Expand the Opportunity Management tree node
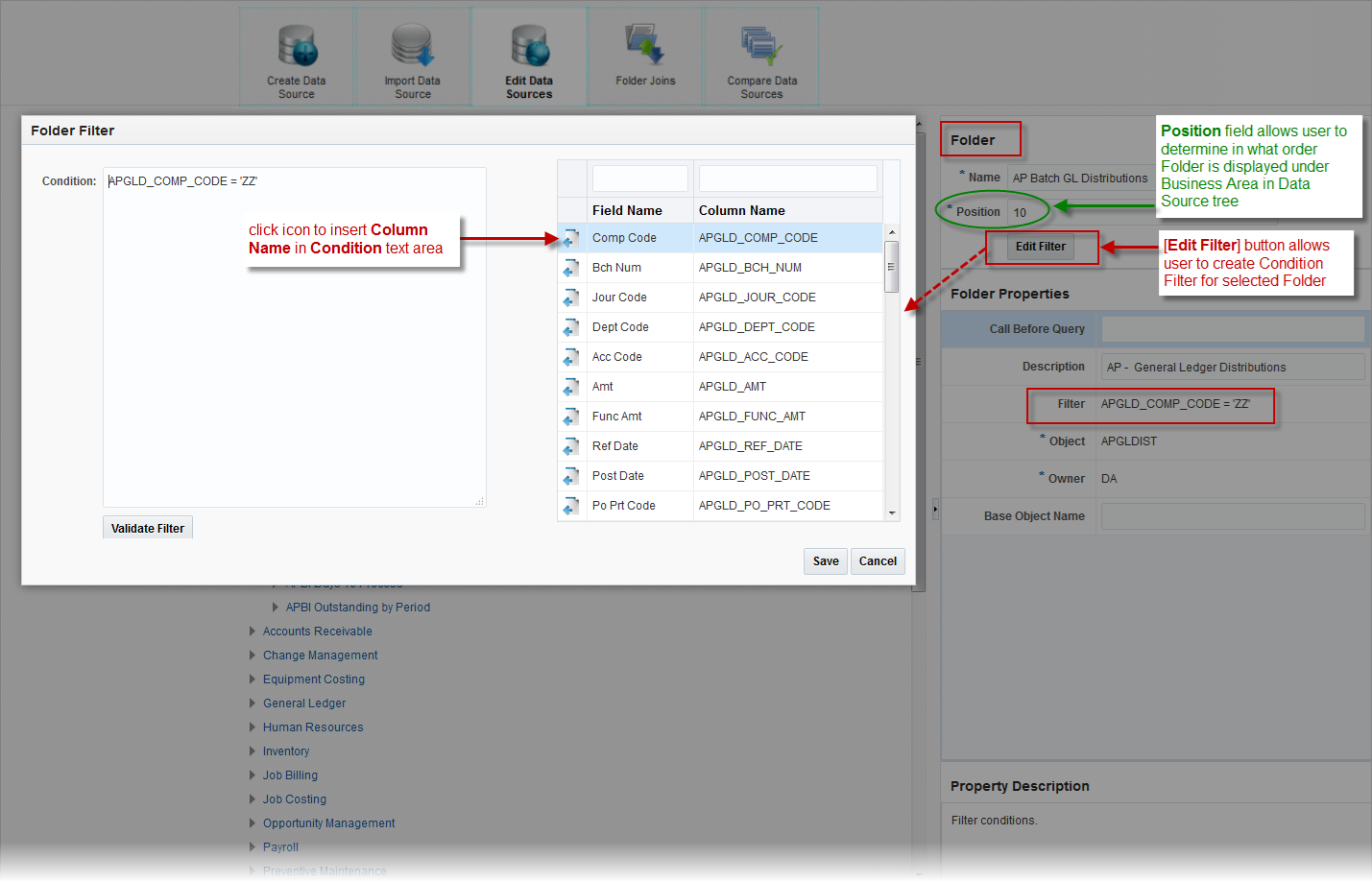 pos(253,823)
